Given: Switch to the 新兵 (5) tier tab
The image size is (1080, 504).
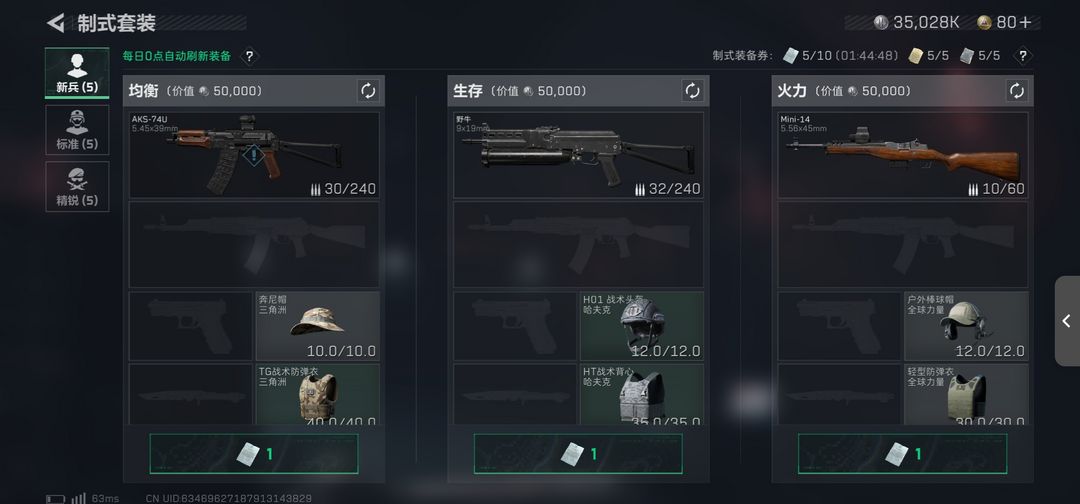Looking at the screenshot, I should (x=77, y=73).
